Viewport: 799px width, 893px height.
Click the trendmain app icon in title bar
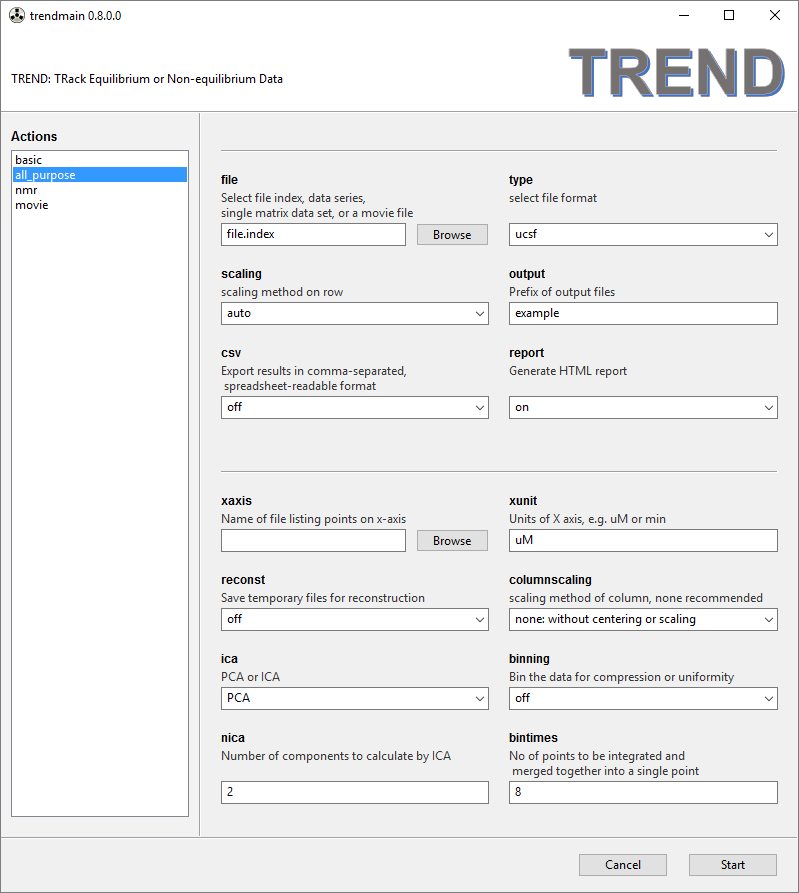[15, 16]
